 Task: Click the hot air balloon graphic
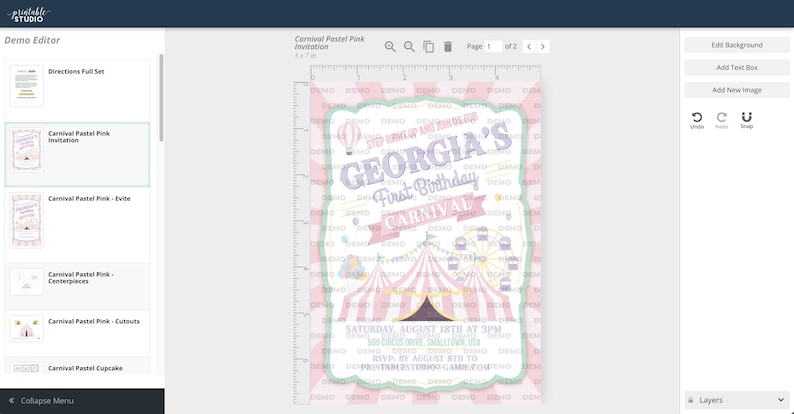click(349, 137)
